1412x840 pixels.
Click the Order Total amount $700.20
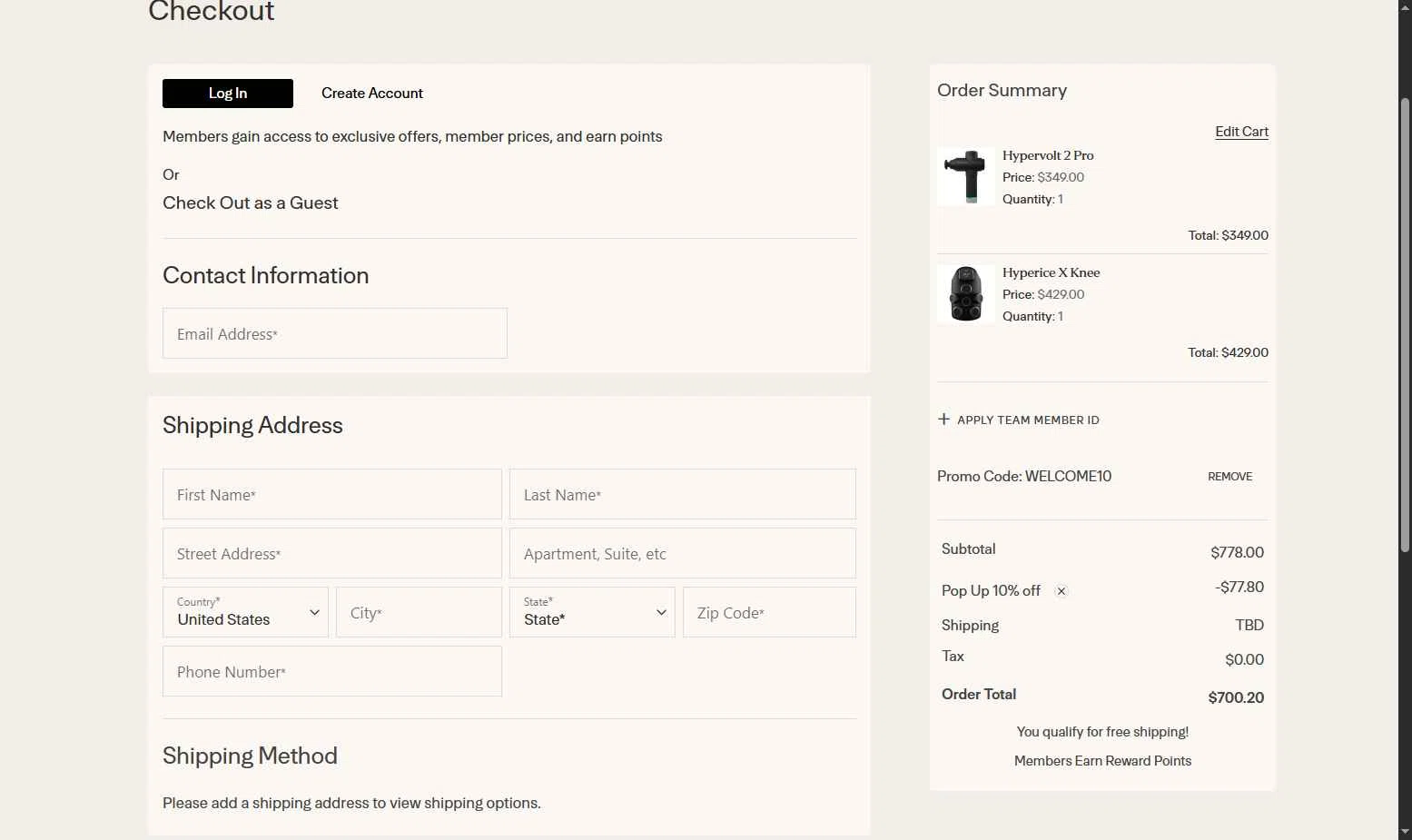(1236, 697)
